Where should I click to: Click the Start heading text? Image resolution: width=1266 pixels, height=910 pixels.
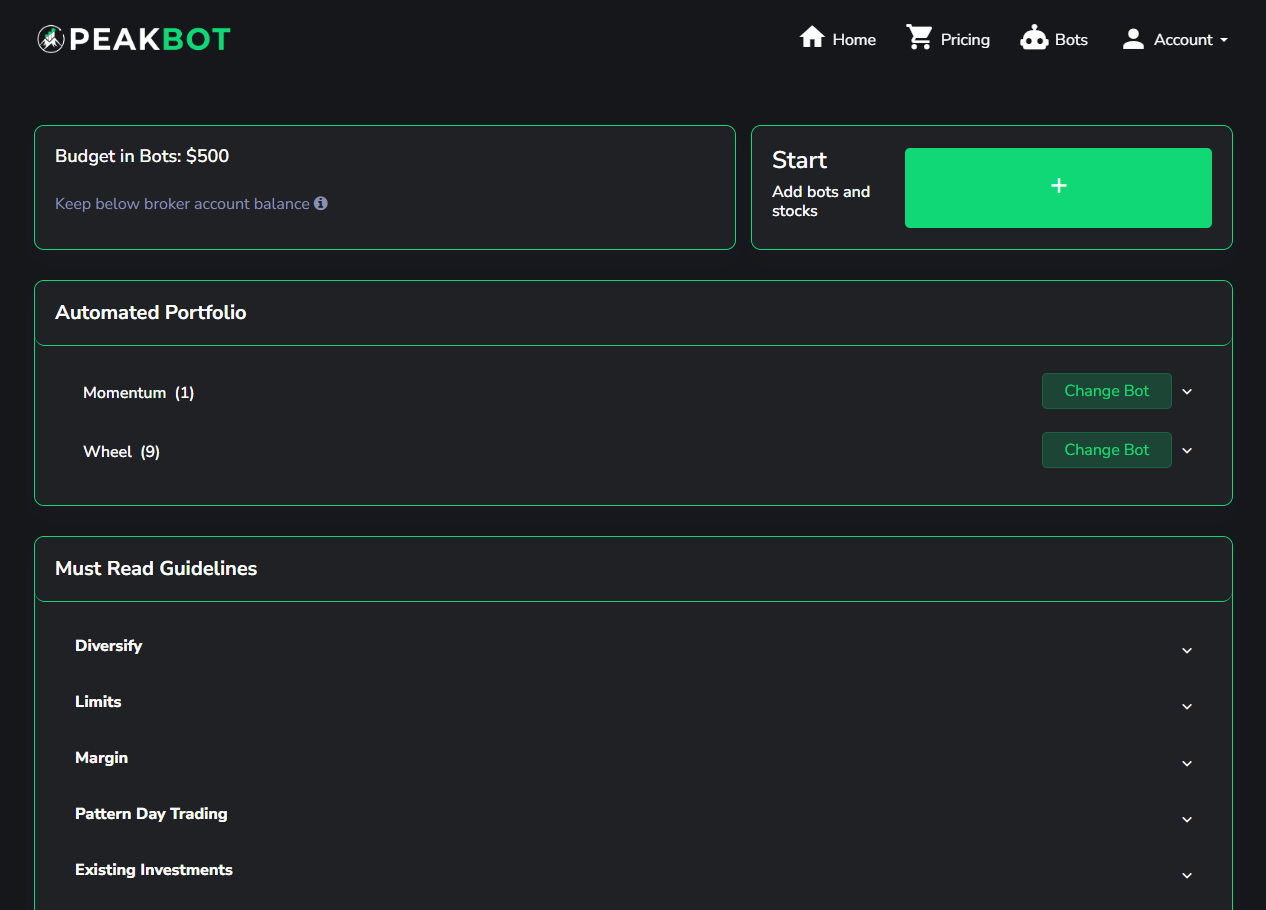click(x=799, y=160)
